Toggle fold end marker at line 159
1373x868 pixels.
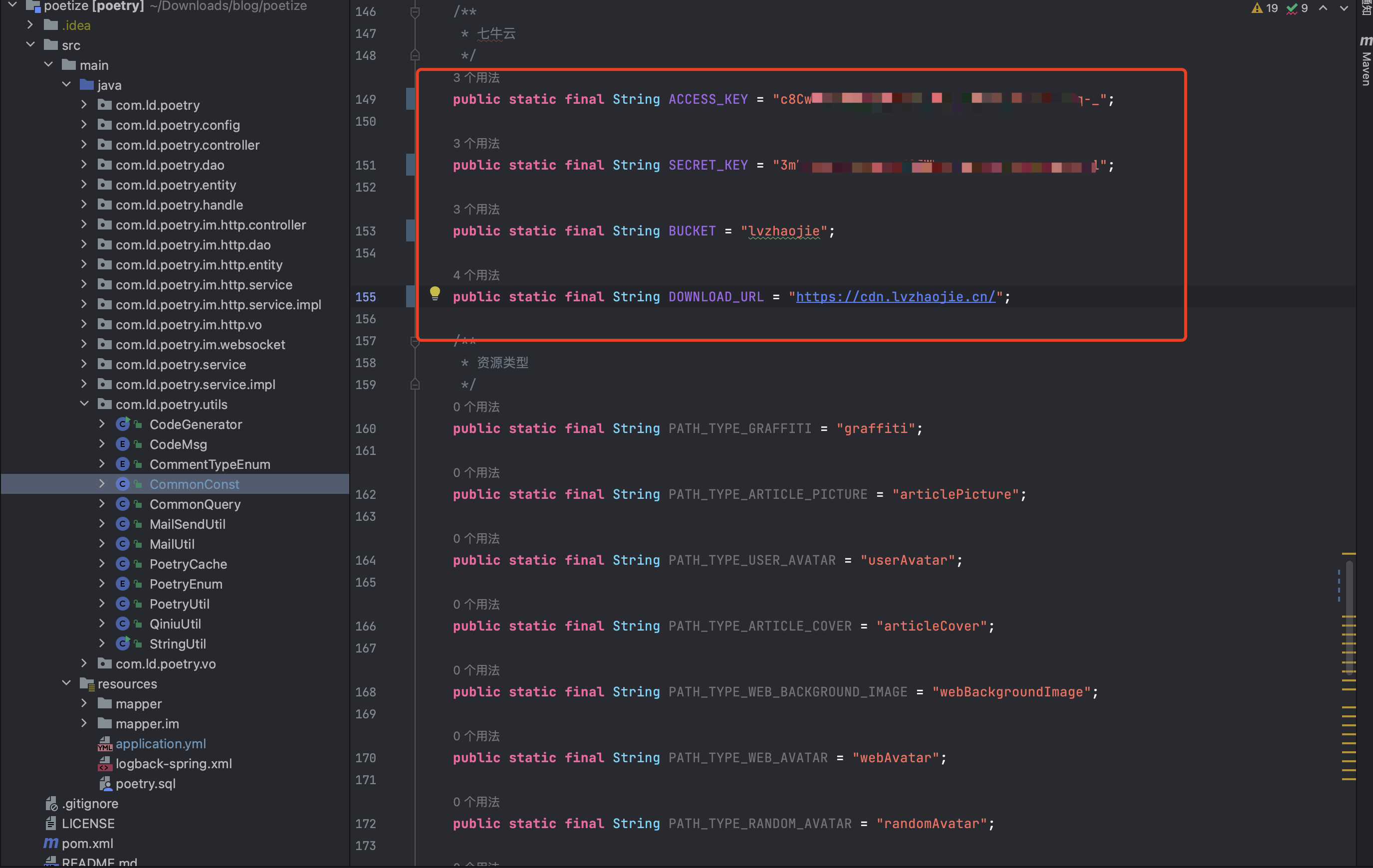(415, 385)
